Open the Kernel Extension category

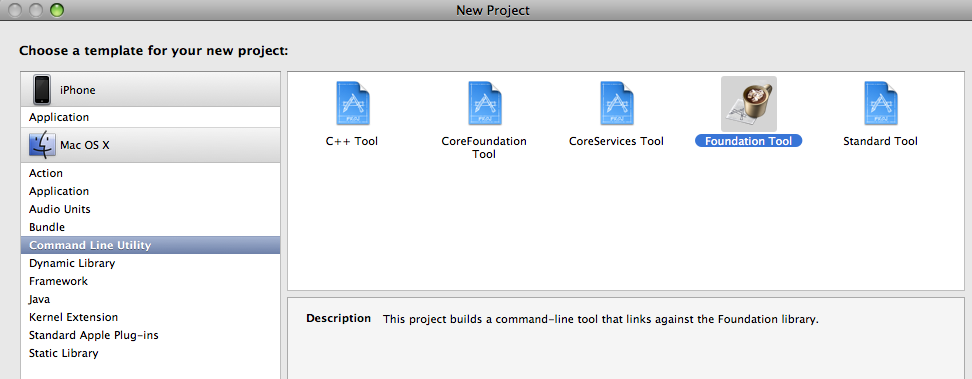click(x=151, y=318)
